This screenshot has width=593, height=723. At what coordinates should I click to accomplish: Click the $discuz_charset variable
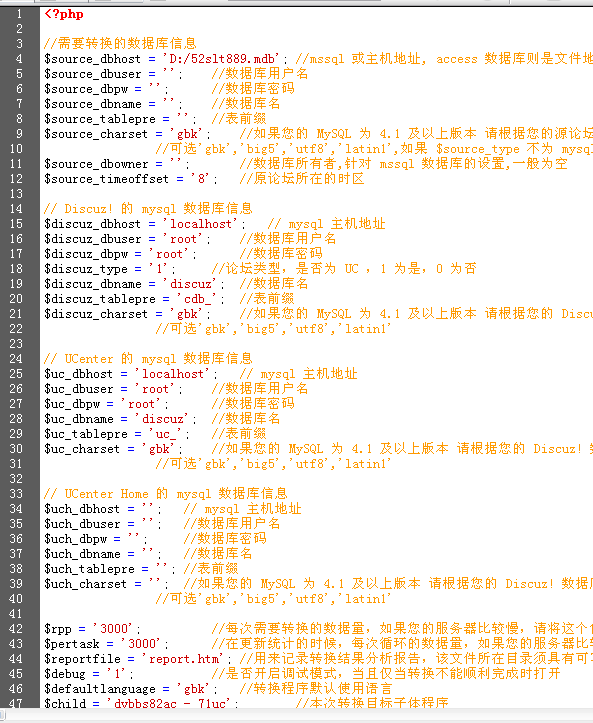coord(96,314)
